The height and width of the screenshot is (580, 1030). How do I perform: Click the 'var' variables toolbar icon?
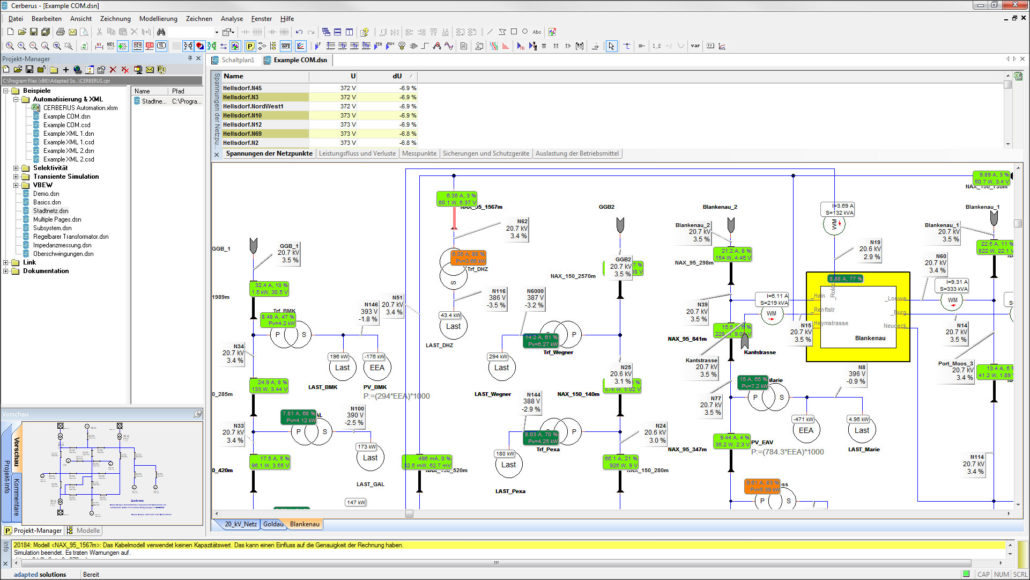[695, 46]
